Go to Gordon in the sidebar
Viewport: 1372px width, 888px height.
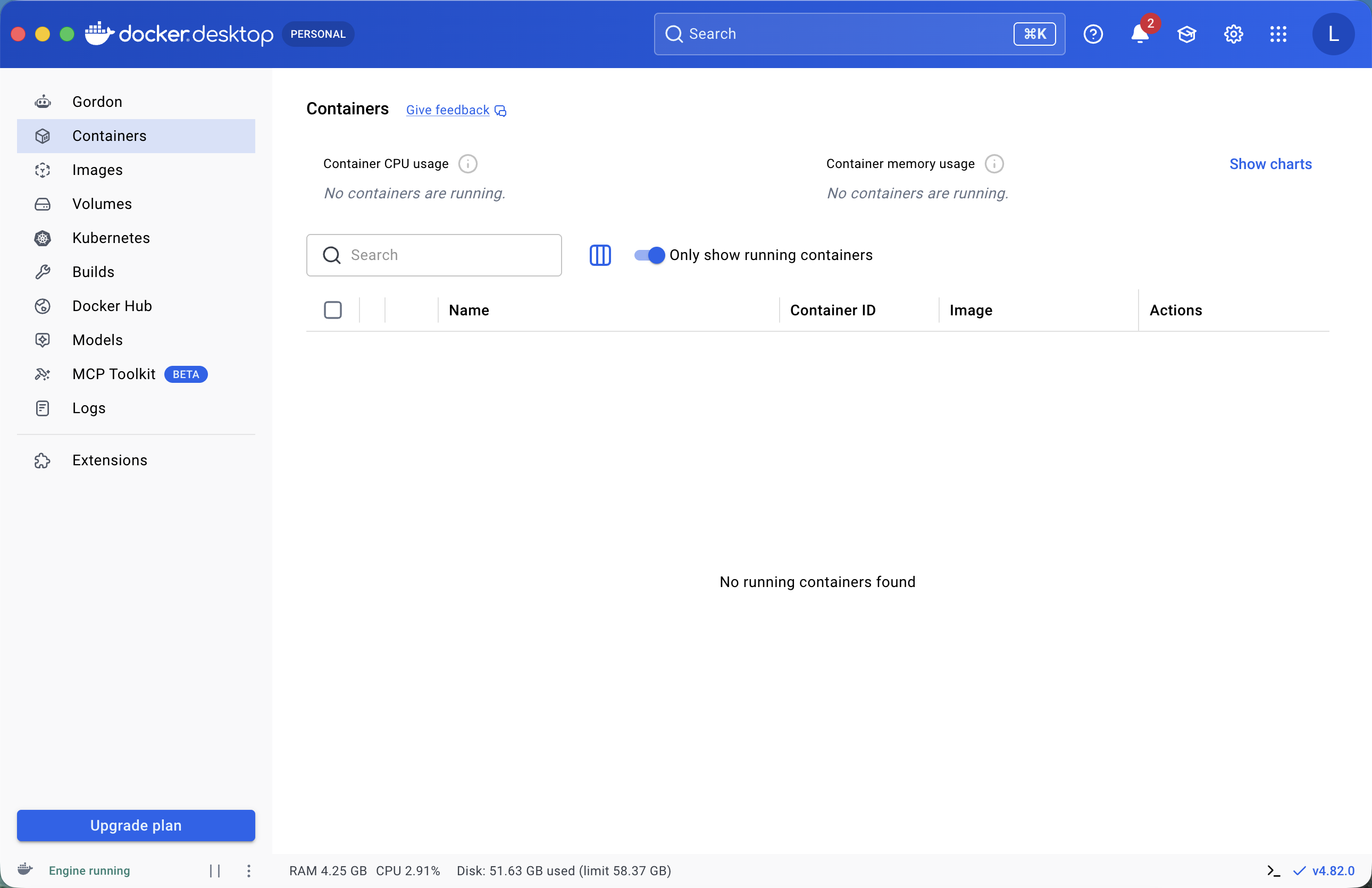136,102
